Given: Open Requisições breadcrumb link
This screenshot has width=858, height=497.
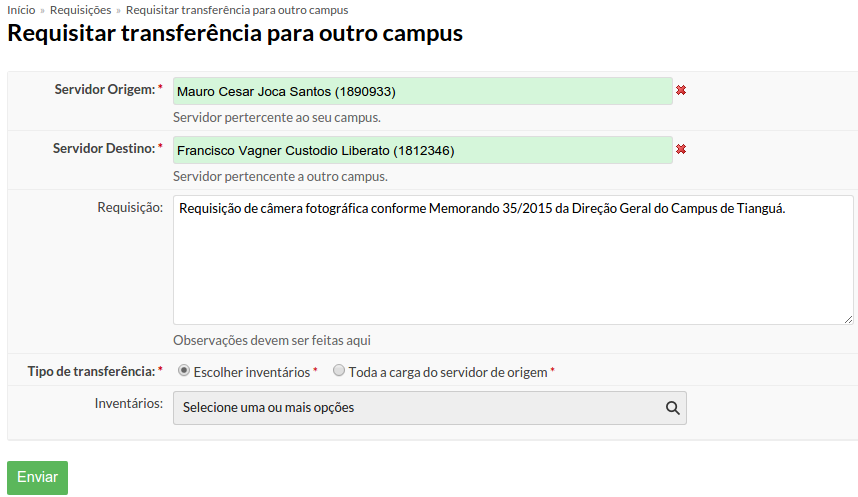Looking at the screenshot, I should 80,10.
